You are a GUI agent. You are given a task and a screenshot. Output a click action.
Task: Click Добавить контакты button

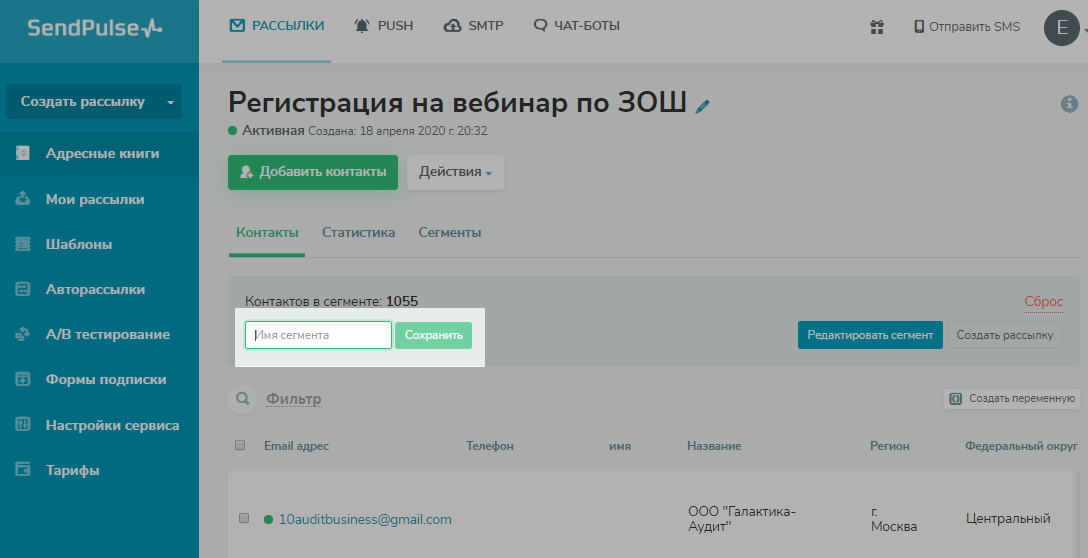point(313,172)
